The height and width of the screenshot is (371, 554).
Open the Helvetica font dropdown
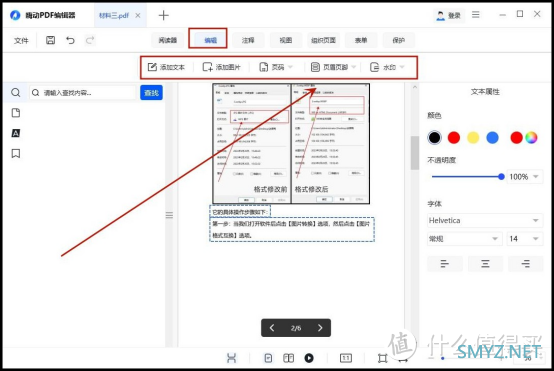pos(485,220)
